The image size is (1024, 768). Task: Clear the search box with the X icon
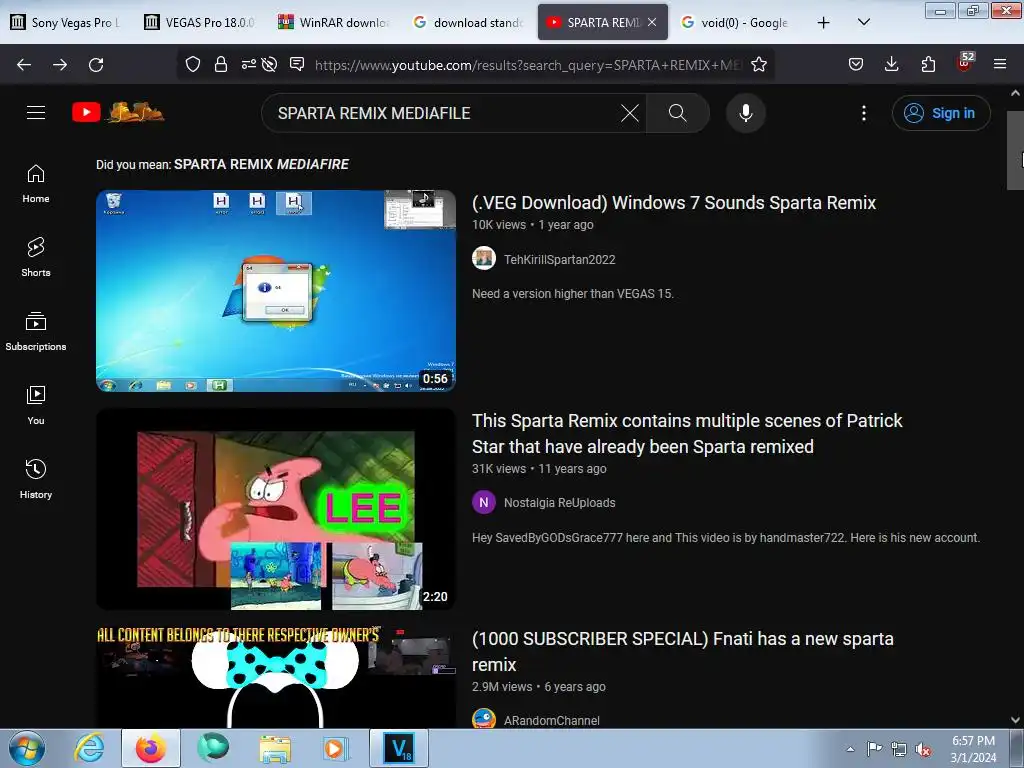point(630,113)
